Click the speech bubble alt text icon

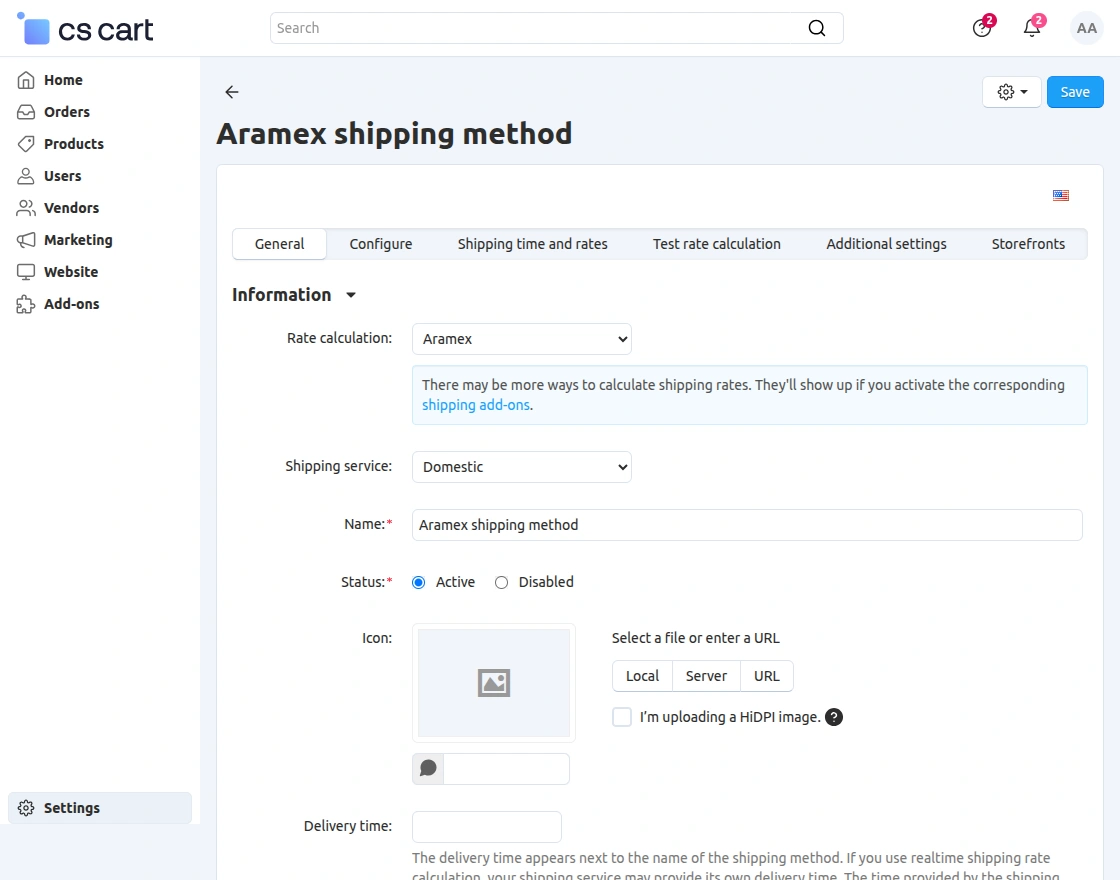click(428, 769)
